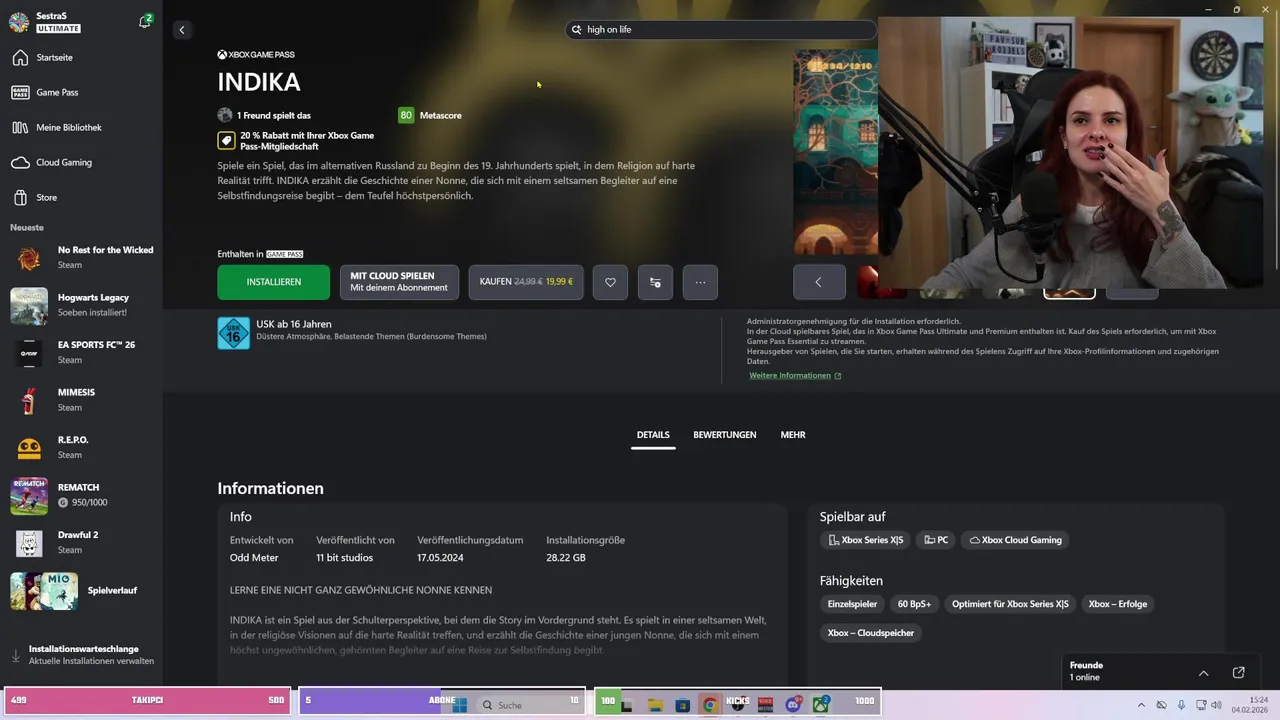Switch to the DETAILS tab
This screenshot has width=1280, height=720.
(x=653, y=435)
